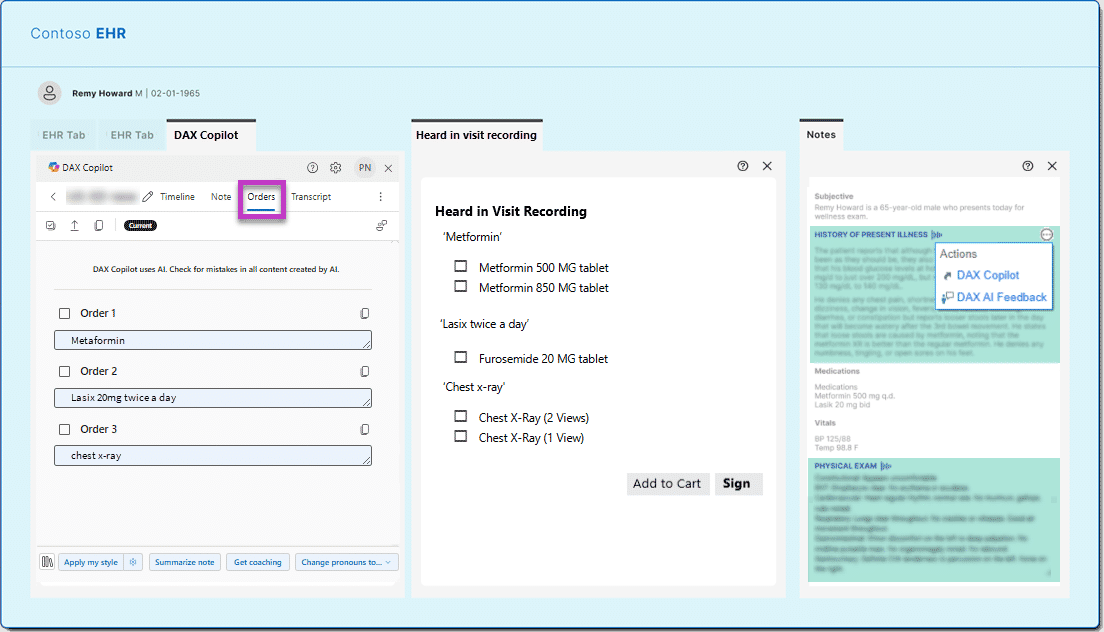Check the Furosemide 20 MG tablet checkbox
The width and height of the screenshot is (1104, 632).
(461, 358)
